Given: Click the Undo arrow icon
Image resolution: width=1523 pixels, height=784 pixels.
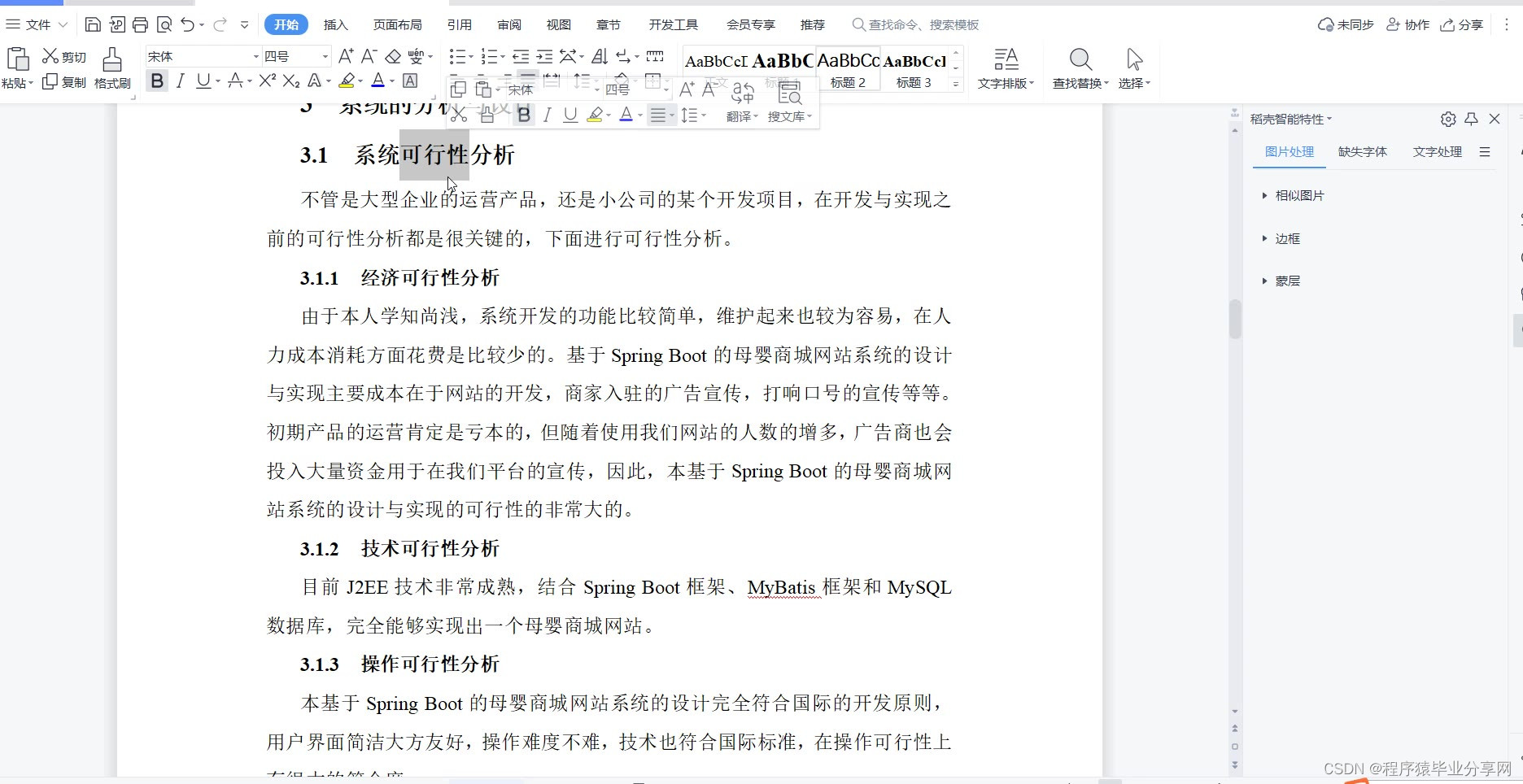Looking at the screenshot, I should point(188,24).
